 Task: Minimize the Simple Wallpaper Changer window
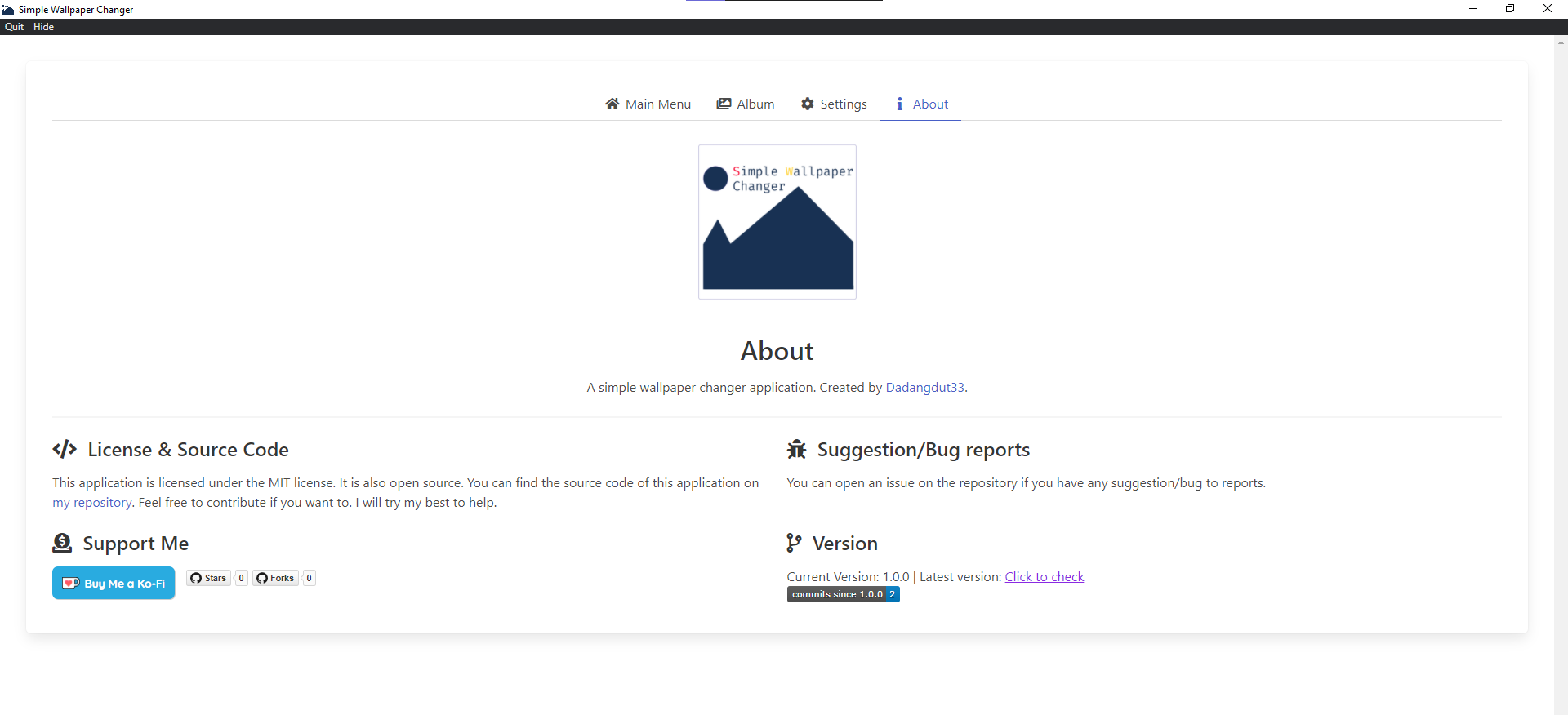point(1473,9)
